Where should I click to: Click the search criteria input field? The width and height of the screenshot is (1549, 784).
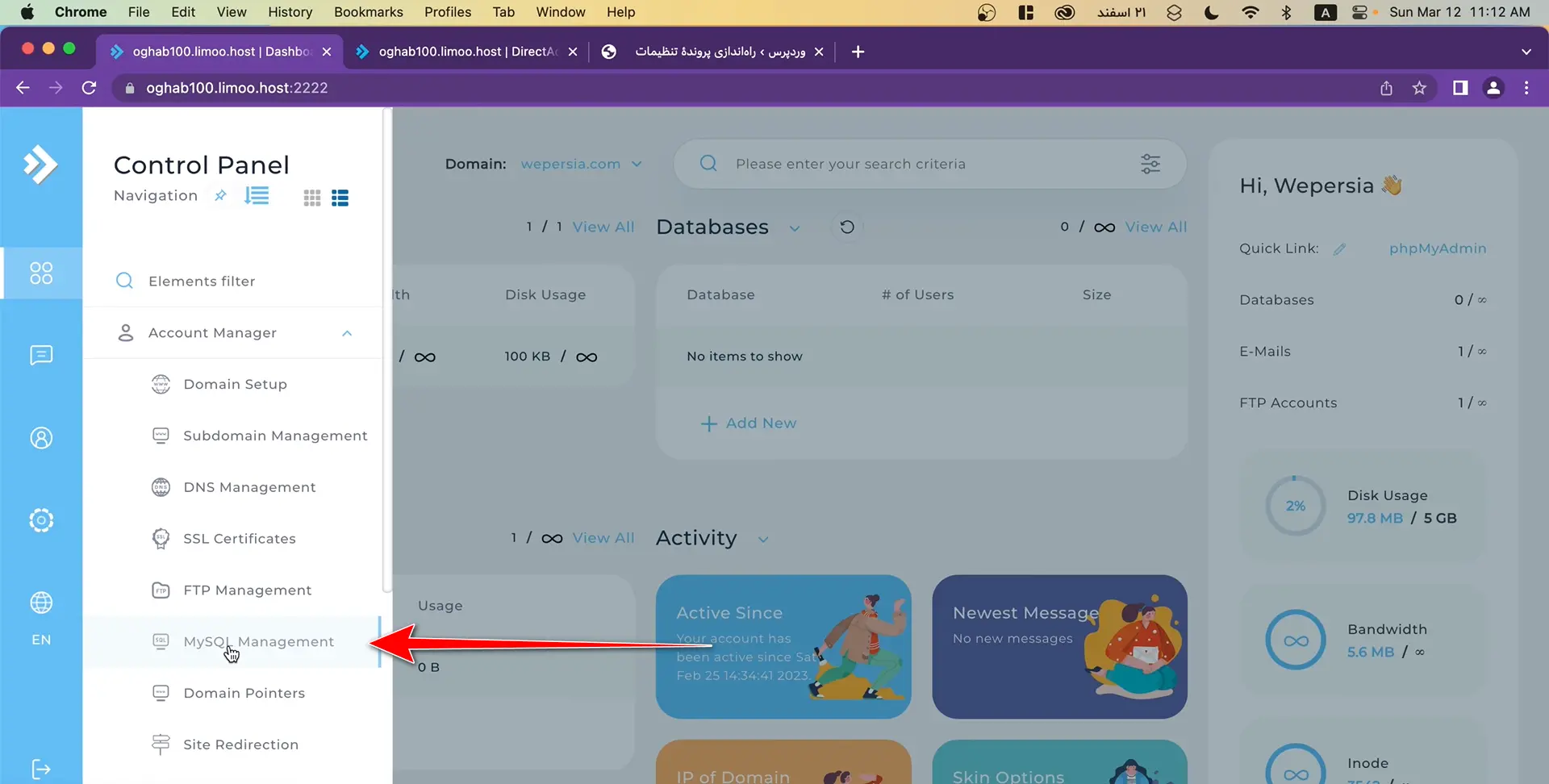pos(928,164)
